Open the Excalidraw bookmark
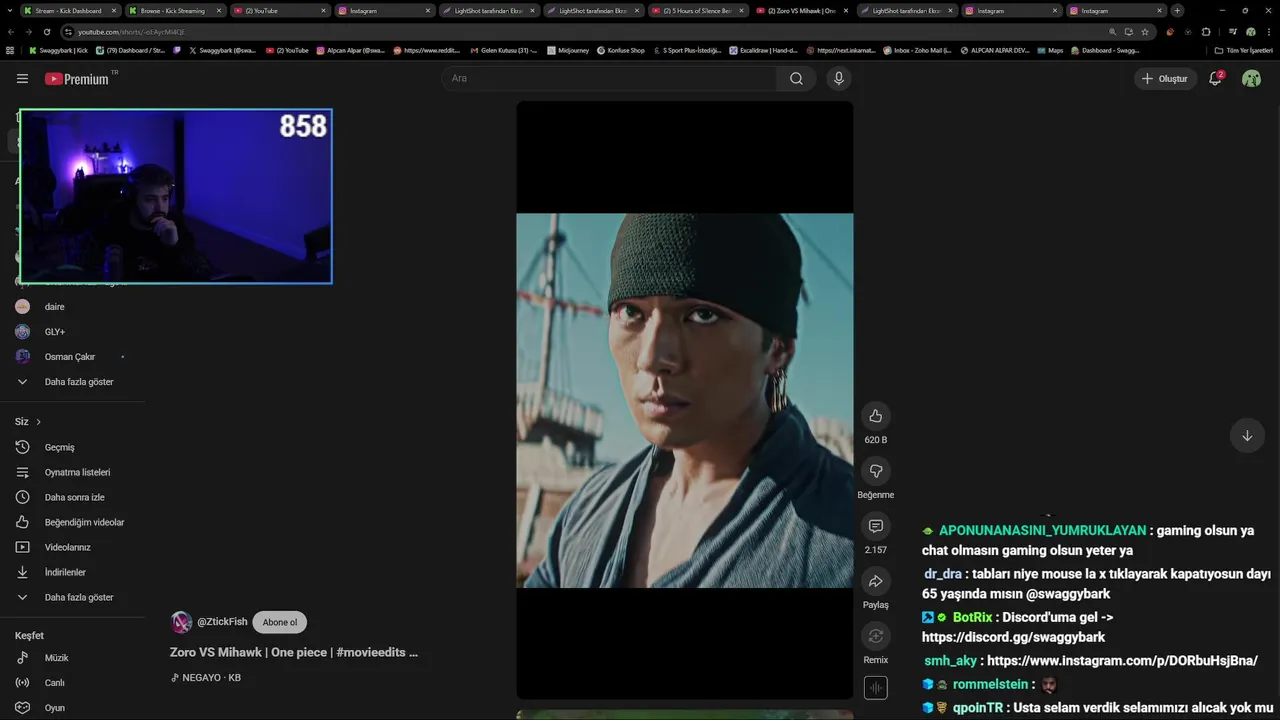 tap(763, 50)
